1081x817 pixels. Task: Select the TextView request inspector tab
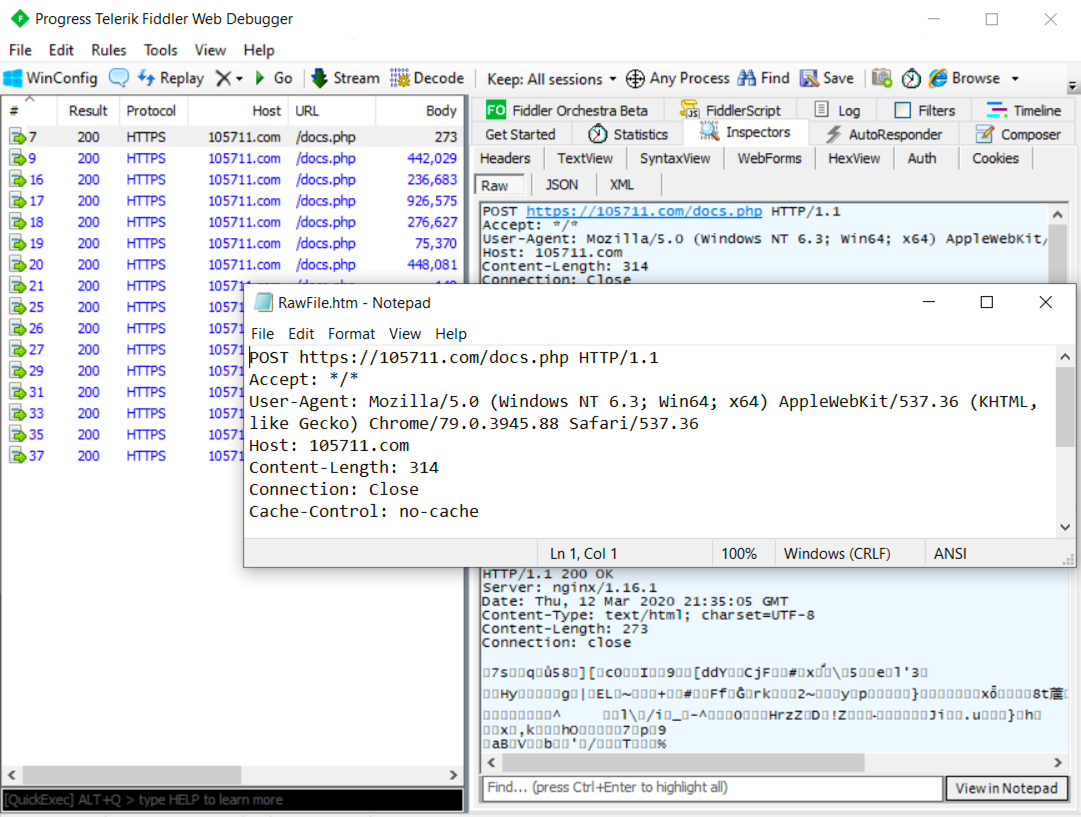tap(585, 159)
